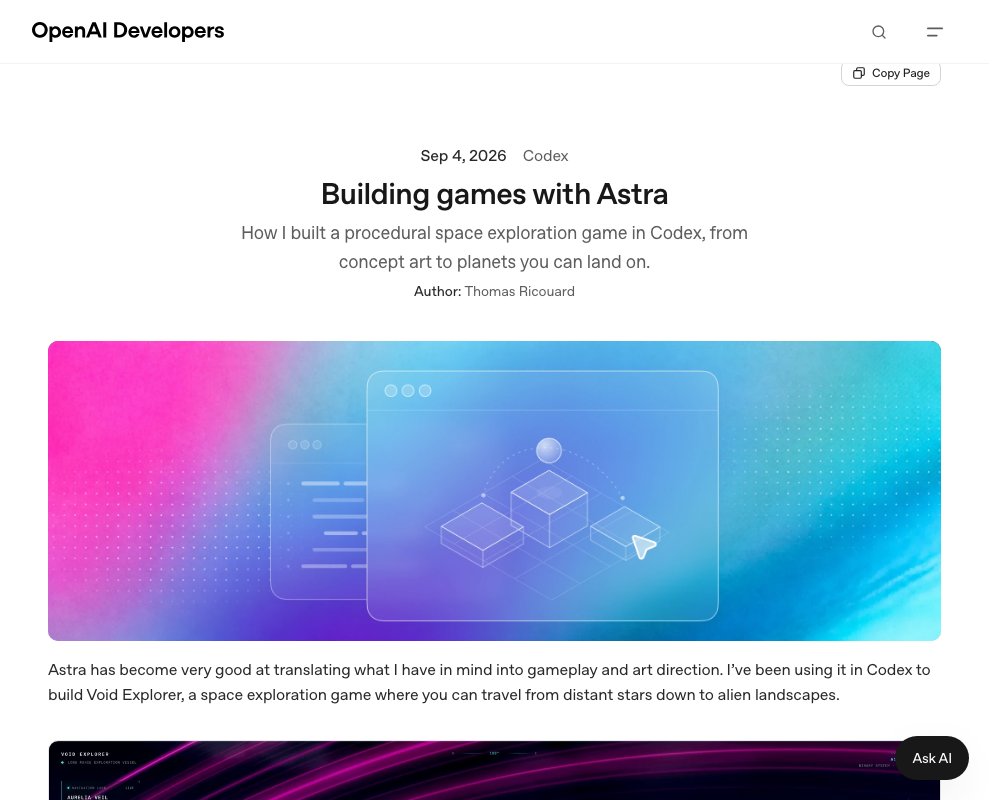Click the Void Explorer game screenshot
Screen dimensions: 1000x800
click(494, 771)
